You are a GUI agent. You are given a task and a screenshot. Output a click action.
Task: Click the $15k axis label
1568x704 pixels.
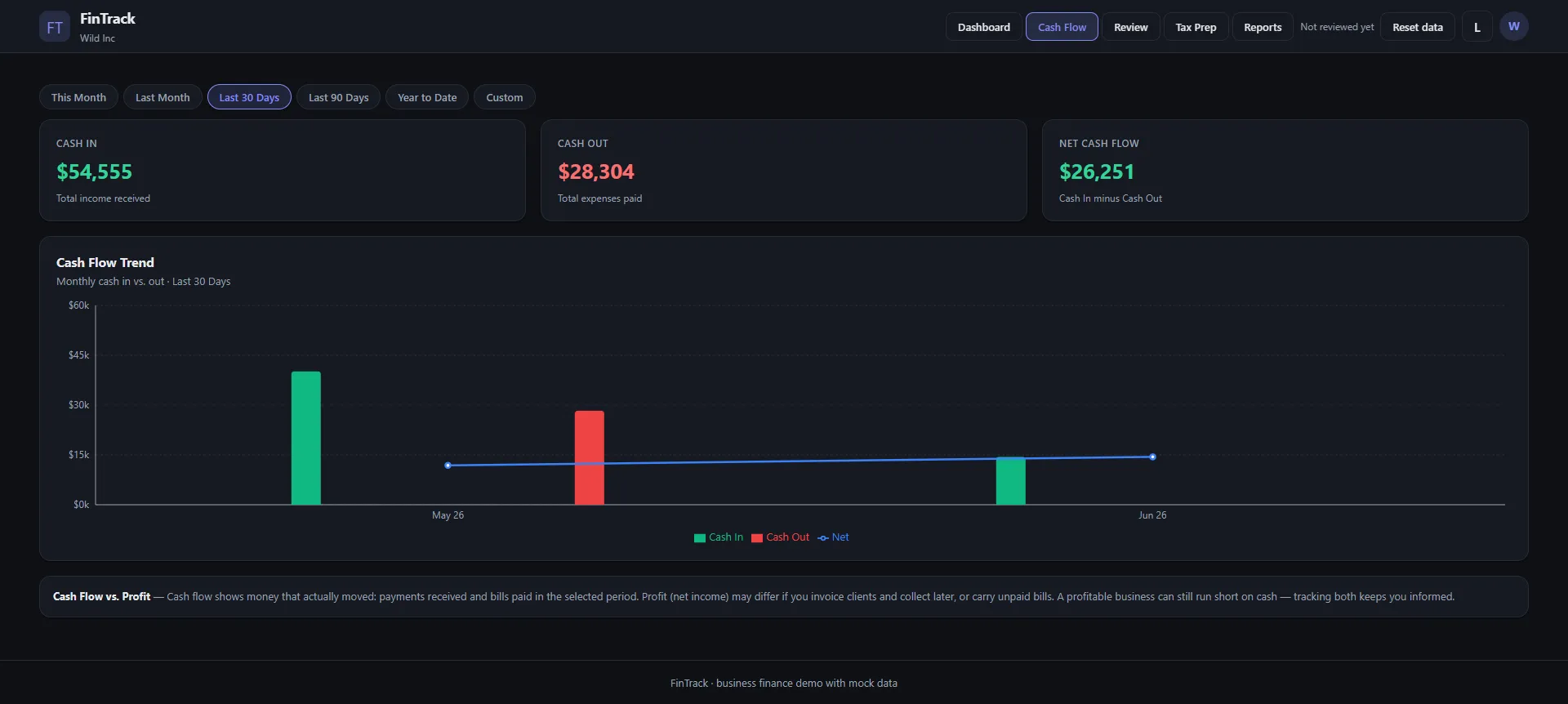[78, 455]
